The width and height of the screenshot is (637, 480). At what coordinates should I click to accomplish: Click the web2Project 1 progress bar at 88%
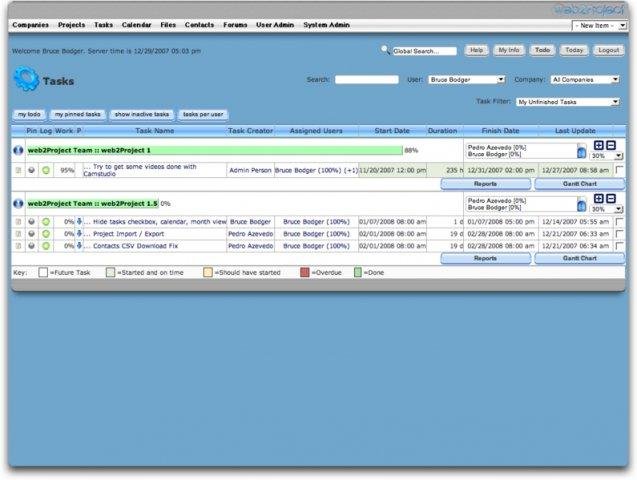pyautogui.click(x=215, y=150)
